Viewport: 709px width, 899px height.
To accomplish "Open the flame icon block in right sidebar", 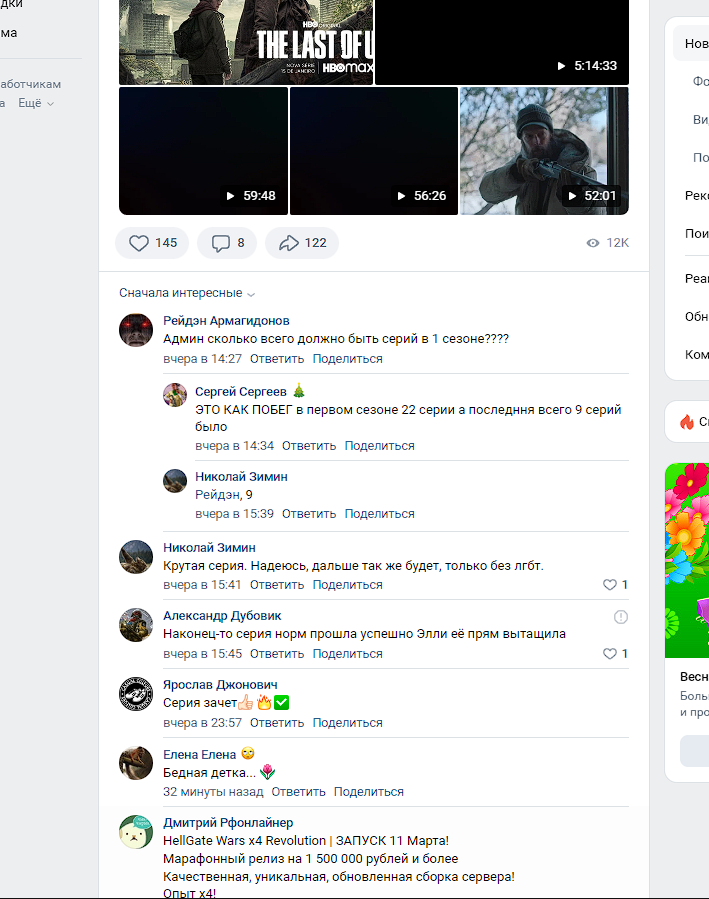I will pyautogui.click(x=687, y=422).
